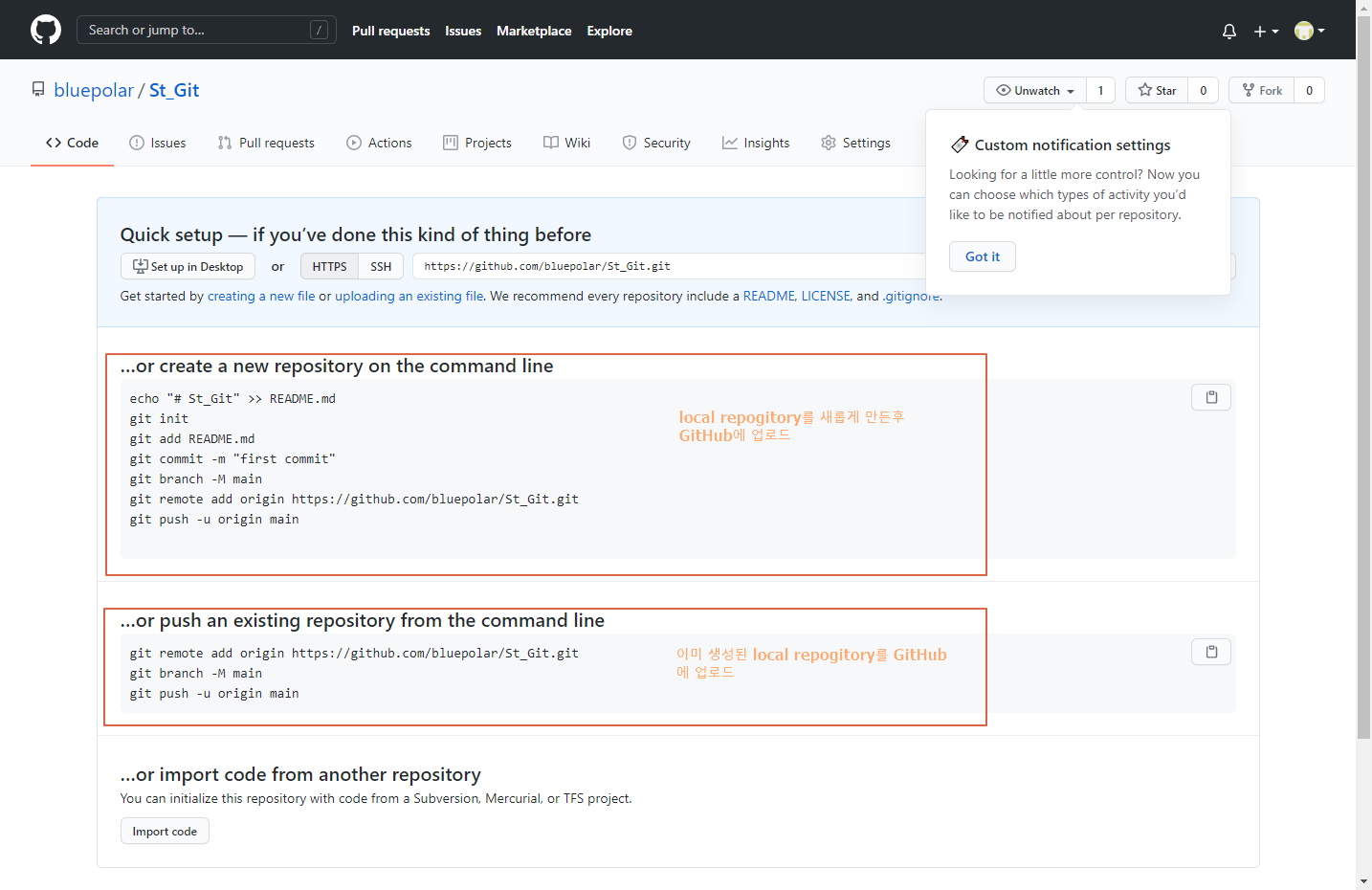Click the page vertical scrollbar

pyautogui.click(x=1363, y=377)
